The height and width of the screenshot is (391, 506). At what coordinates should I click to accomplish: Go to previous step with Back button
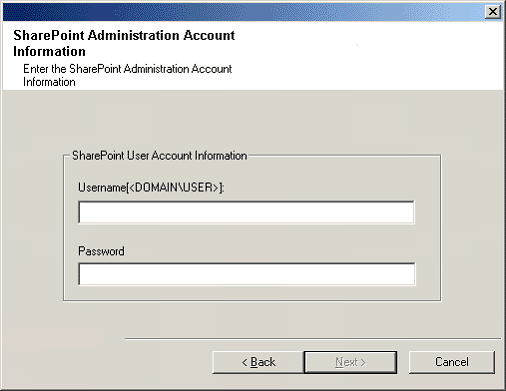pos(258,362)
